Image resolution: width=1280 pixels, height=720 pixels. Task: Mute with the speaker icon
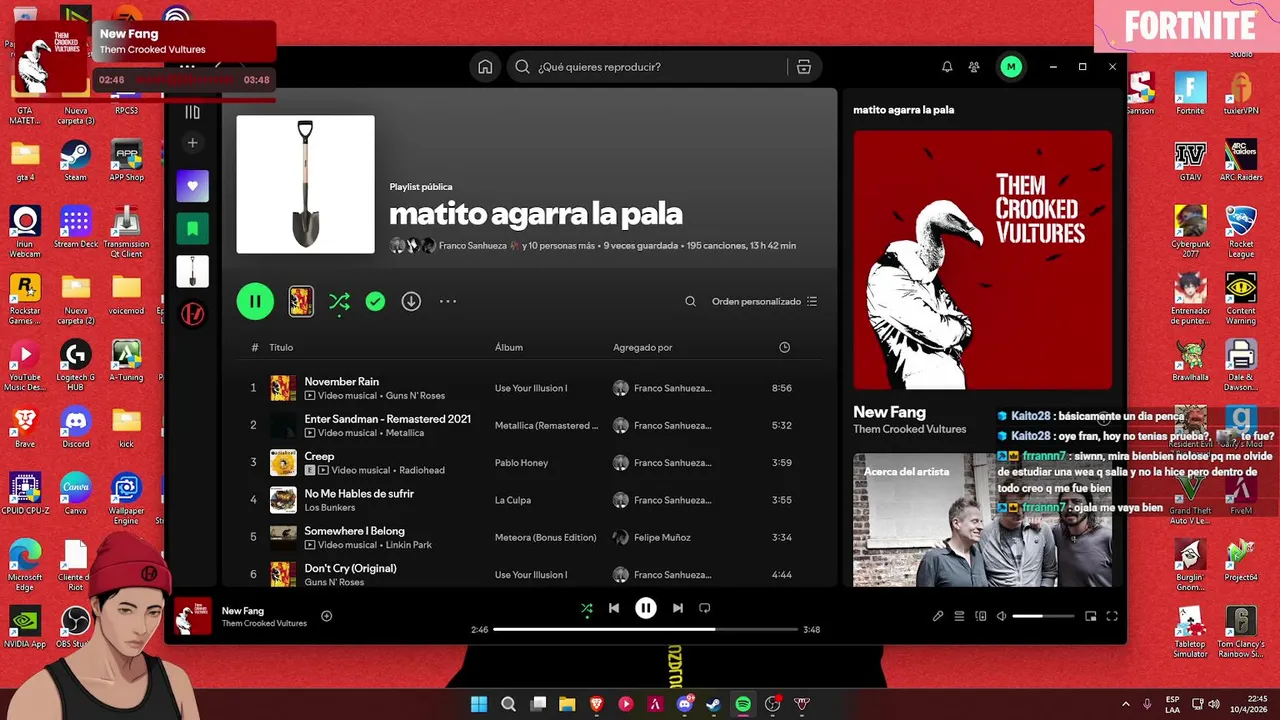[x=1001, y=616]
